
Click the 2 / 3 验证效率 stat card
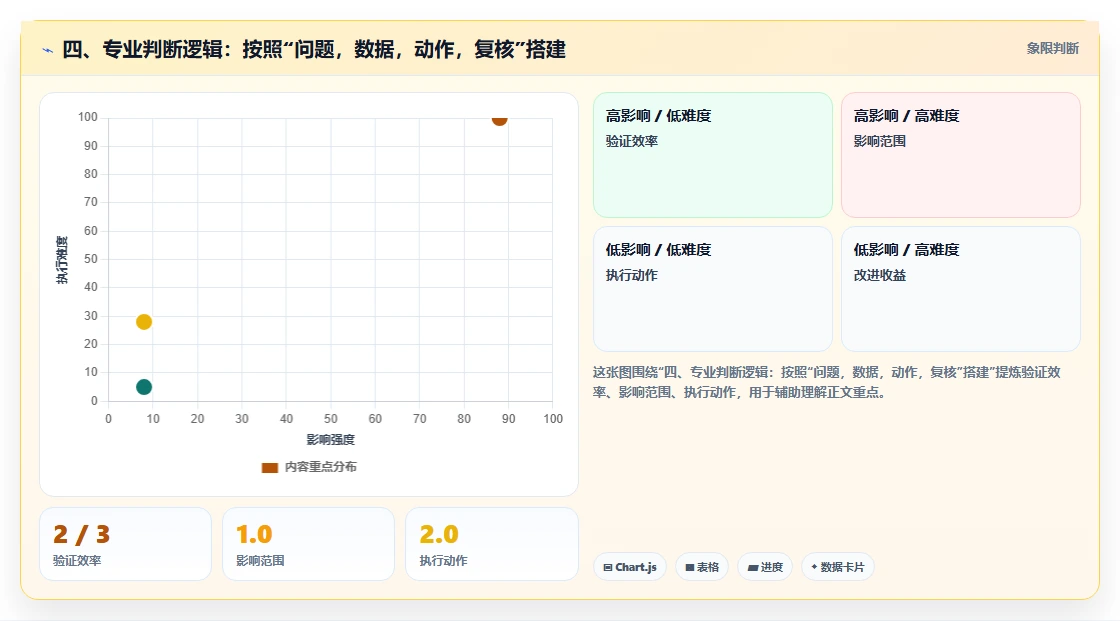tap(126, 544)
